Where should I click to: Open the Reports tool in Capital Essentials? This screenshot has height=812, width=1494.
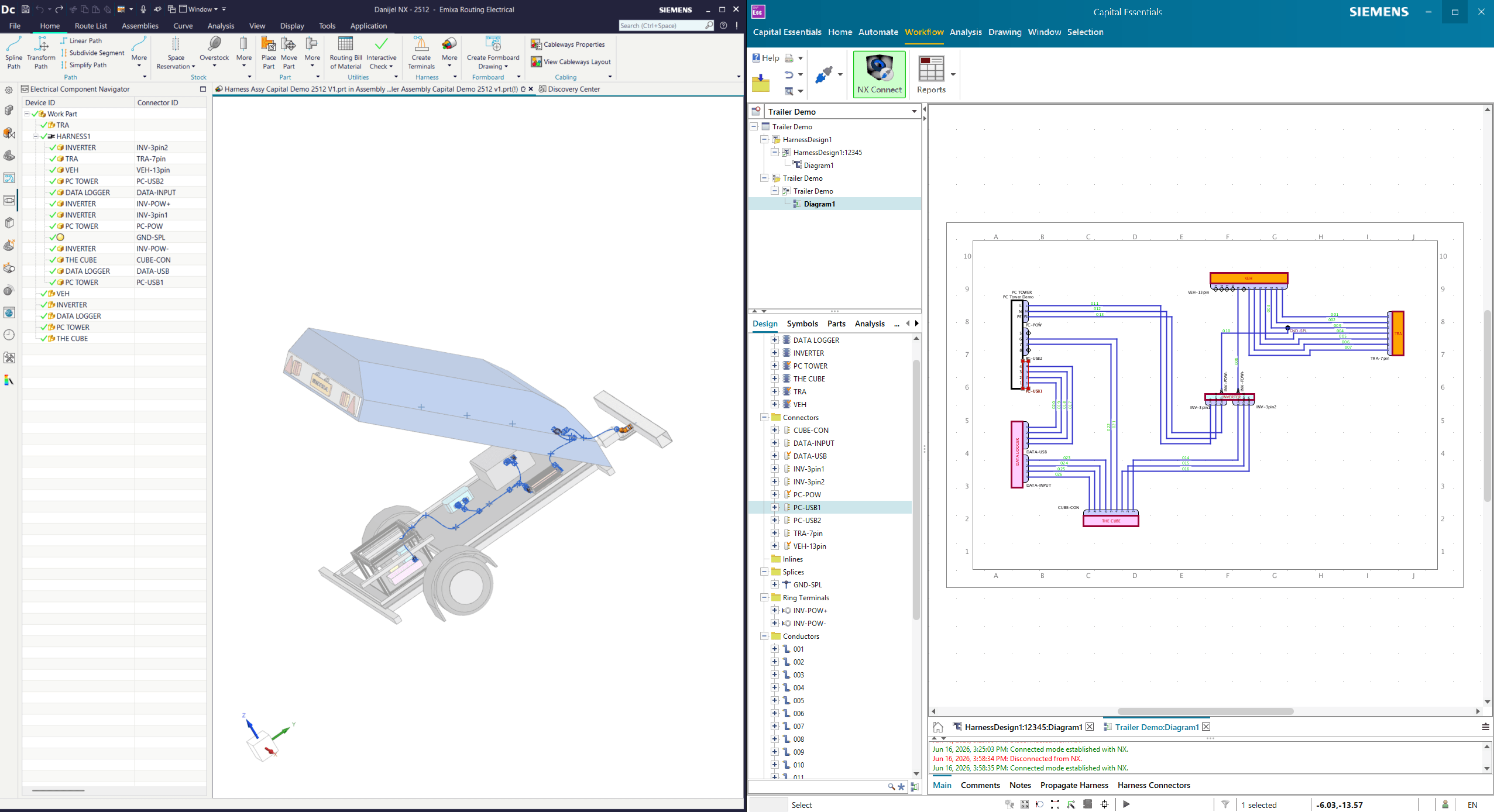tap(931, 74)
